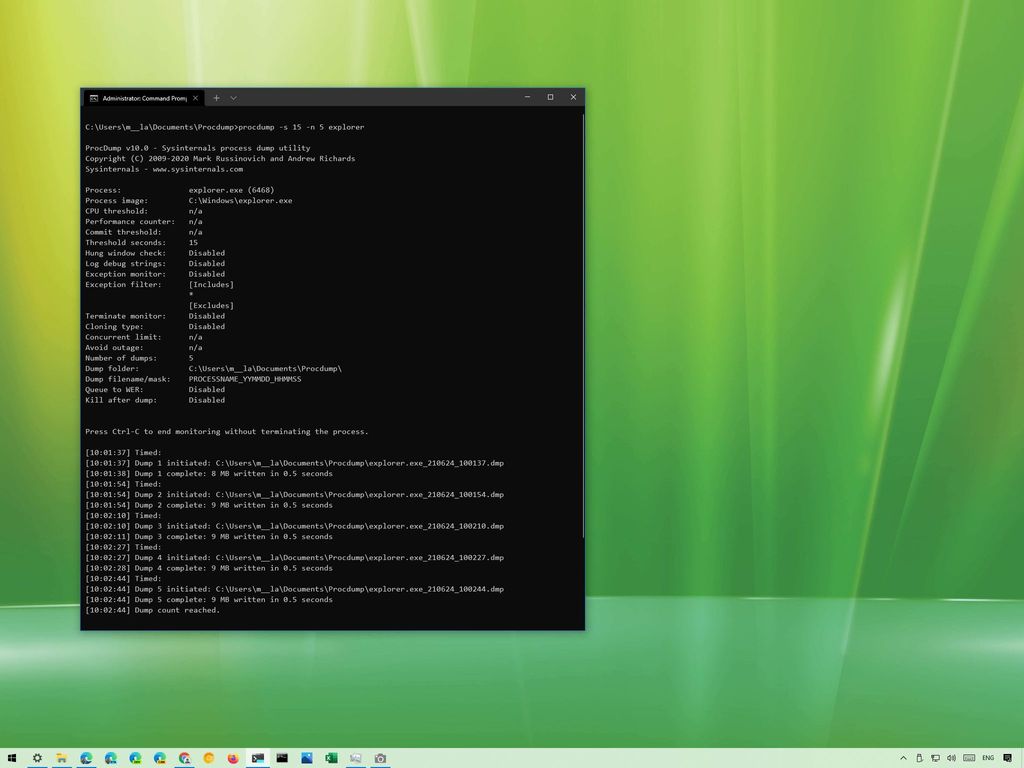Image resolution: width=1024 pixels, height=768 pixels.
Task: Click the Safely Remove Hardware tray icon
Action: [919, 758]
